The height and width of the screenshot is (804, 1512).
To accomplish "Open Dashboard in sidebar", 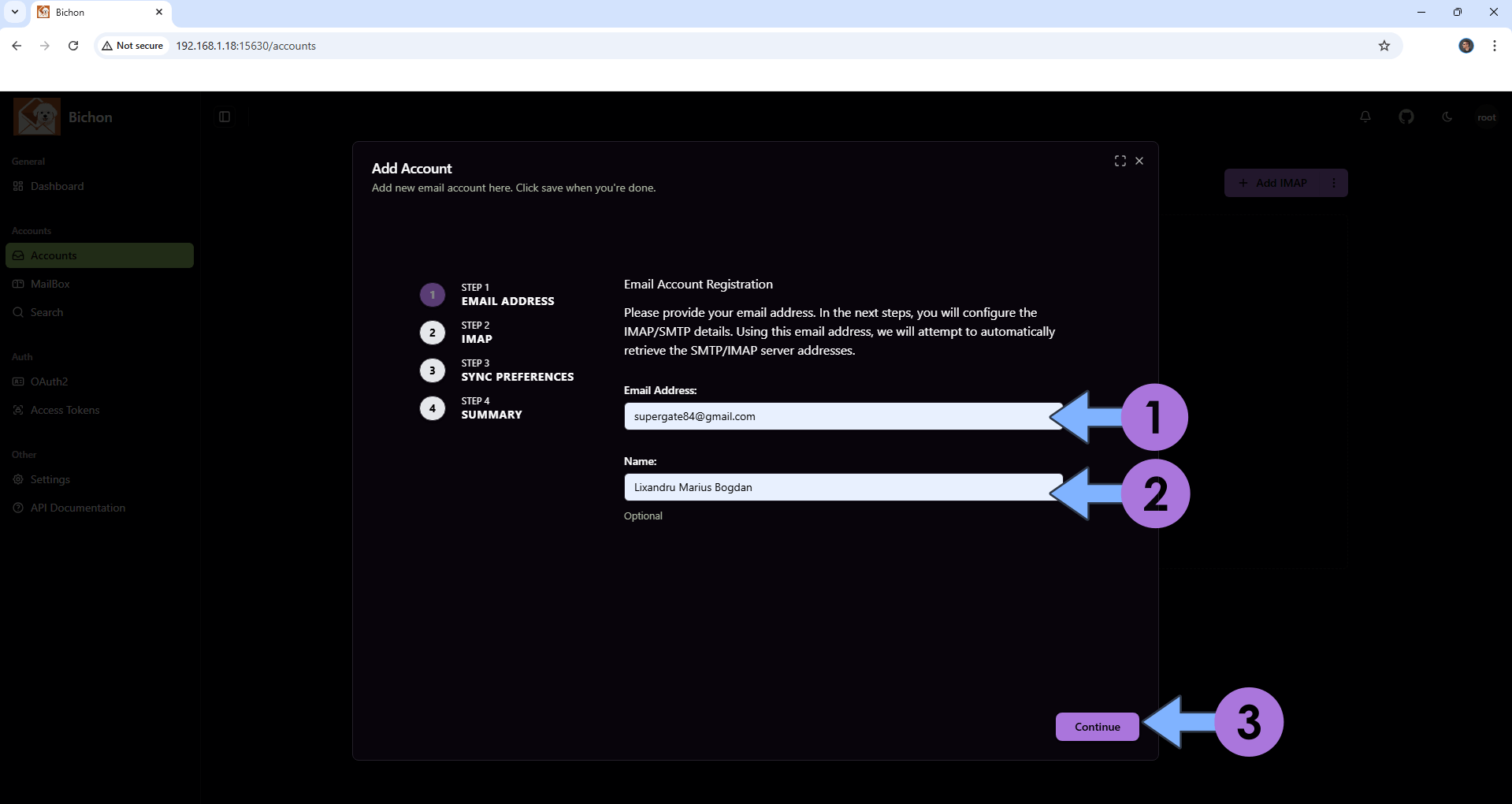I will [x=57, y=186].
